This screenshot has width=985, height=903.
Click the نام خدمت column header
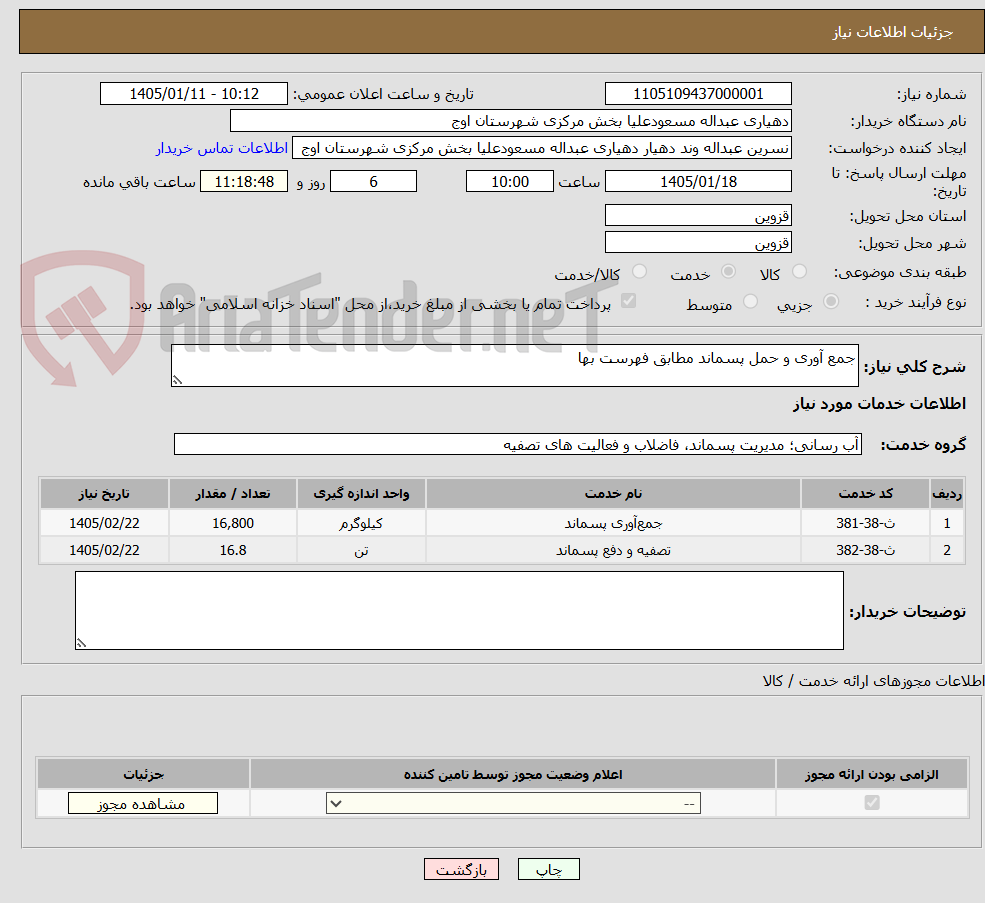[613, 494]
